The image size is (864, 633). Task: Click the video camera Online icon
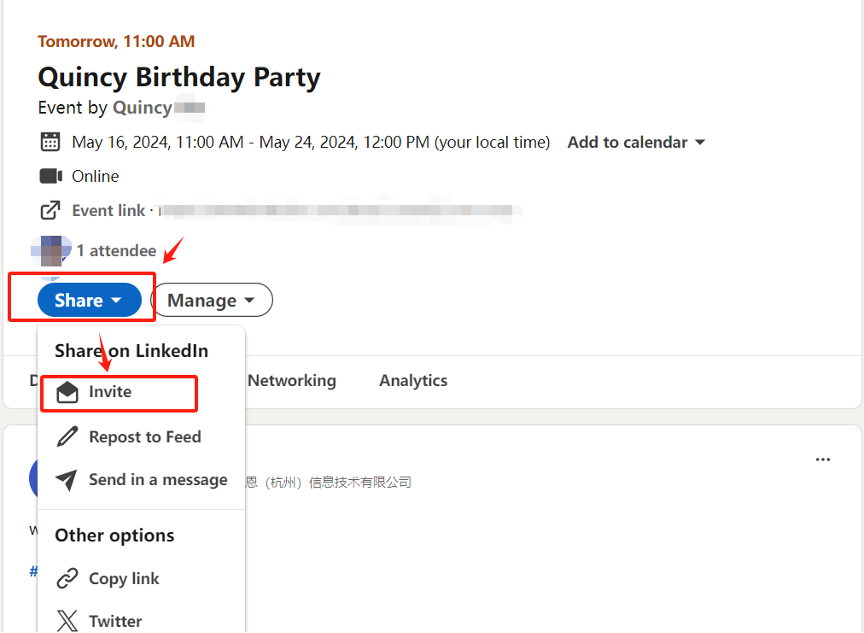(x=51, y=176)
